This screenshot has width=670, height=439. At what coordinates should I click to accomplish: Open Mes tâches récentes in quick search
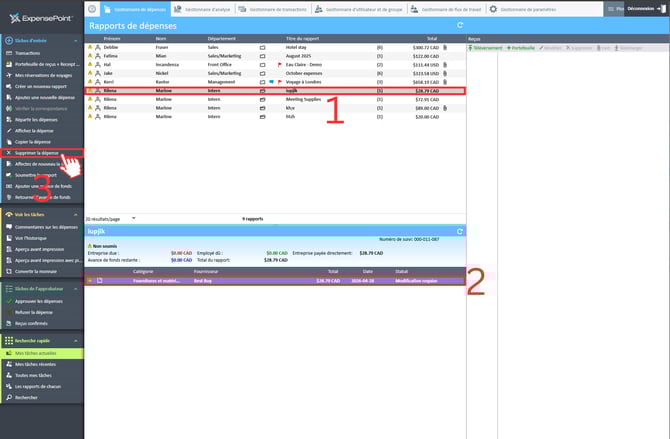(37, 364)
